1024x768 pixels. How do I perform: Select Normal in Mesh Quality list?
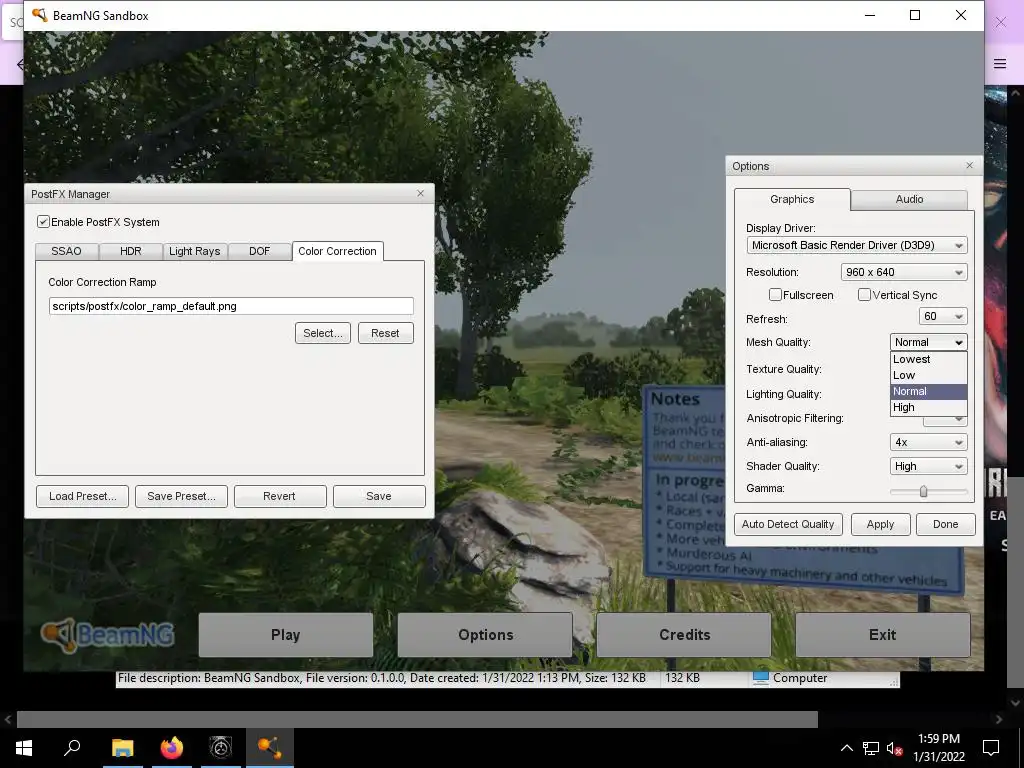pos(928,391)
